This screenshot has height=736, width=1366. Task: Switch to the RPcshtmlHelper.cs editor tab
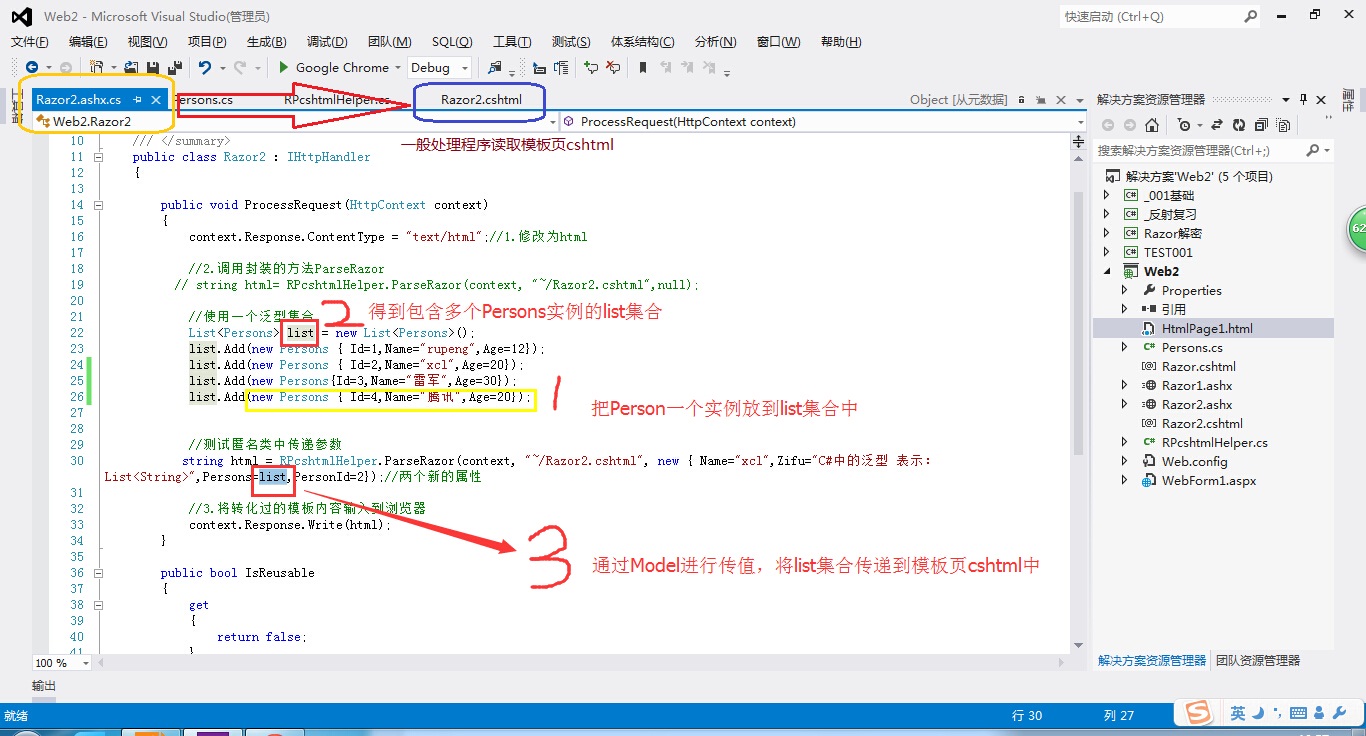click(x=336, y=100)
